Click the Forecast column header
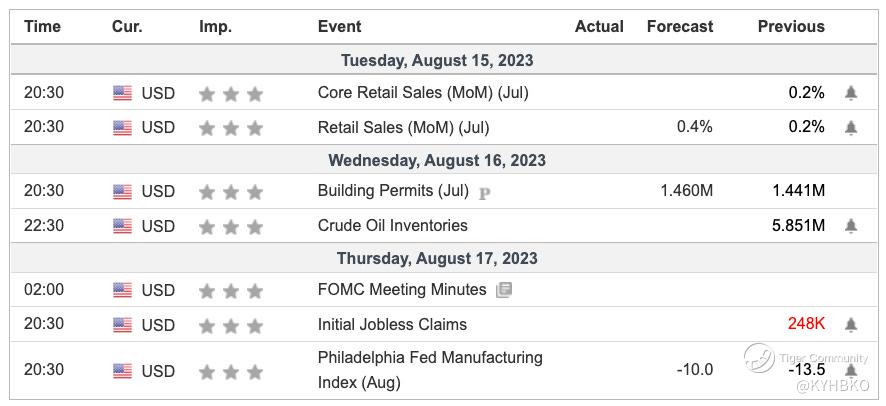Viewport: 886px width, 406px height. pyautogui.click(x=680, y=26)
